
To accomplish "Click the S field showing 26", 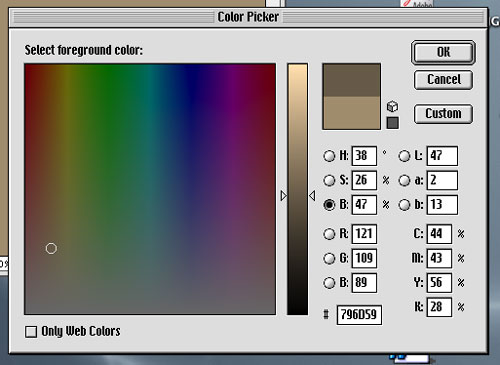I will click(x=364, y=180).
